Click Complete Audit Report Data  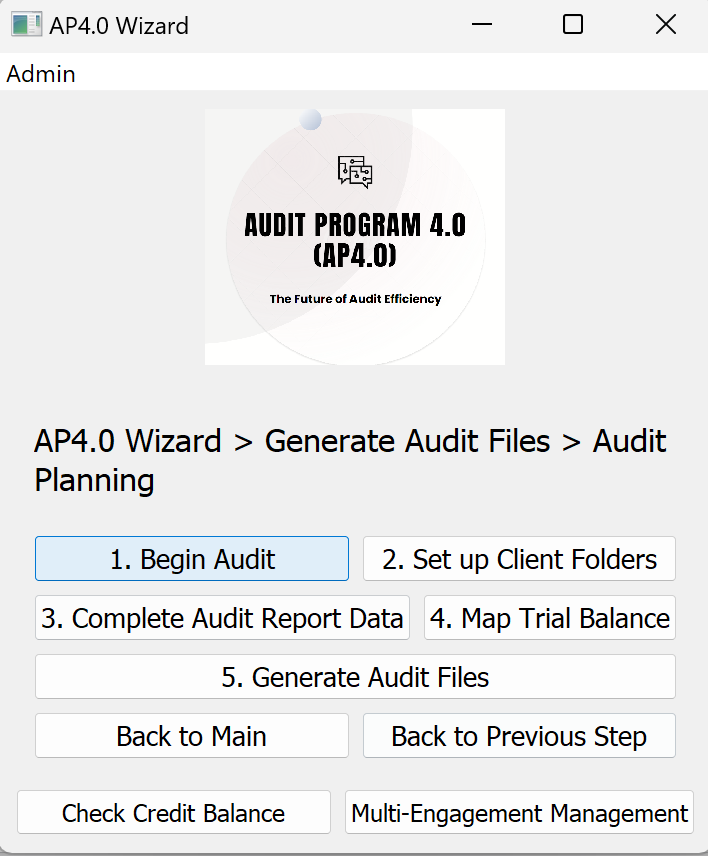click(222, 618)
